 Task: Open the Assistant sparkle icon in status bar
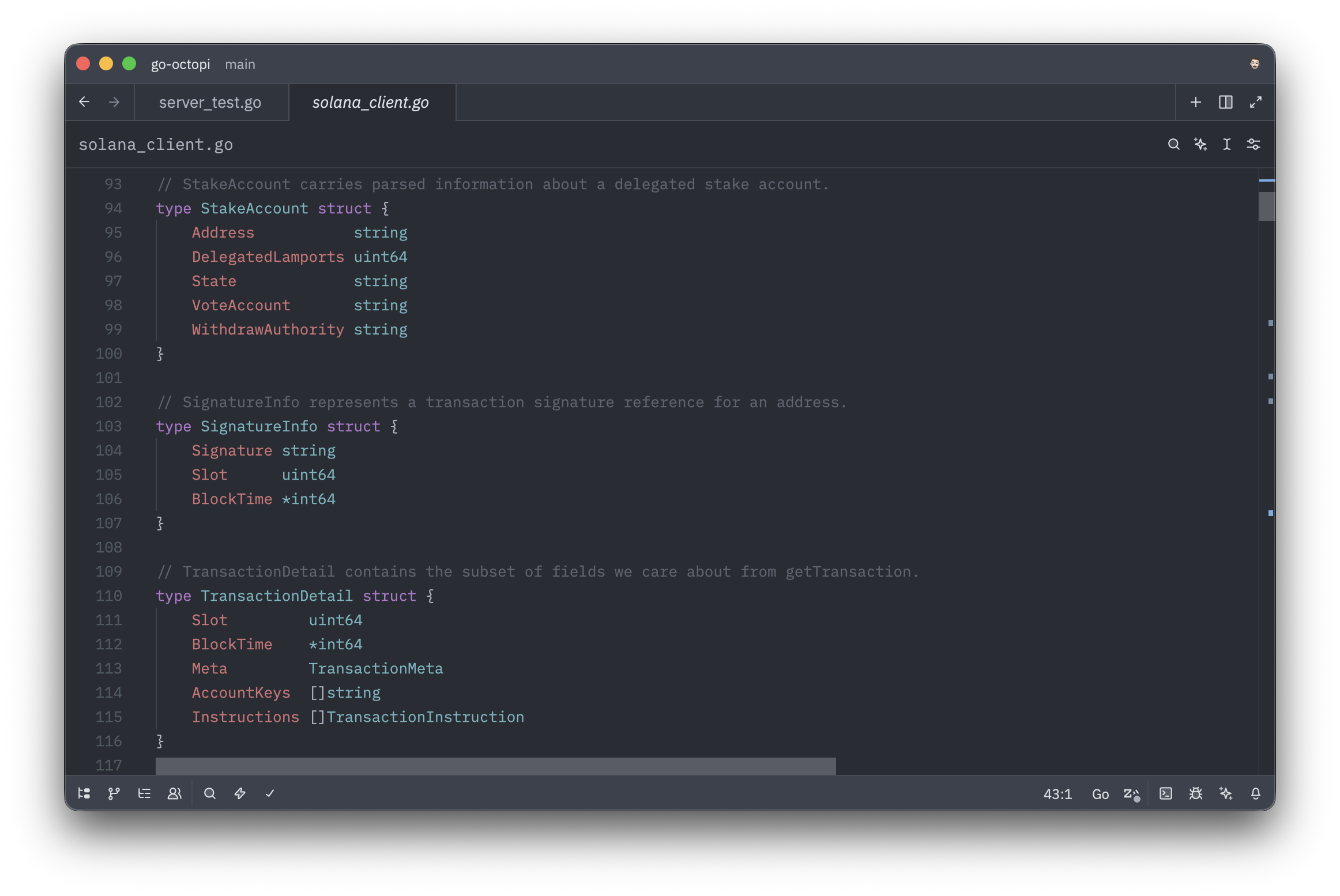click(x=1226, y=793)
